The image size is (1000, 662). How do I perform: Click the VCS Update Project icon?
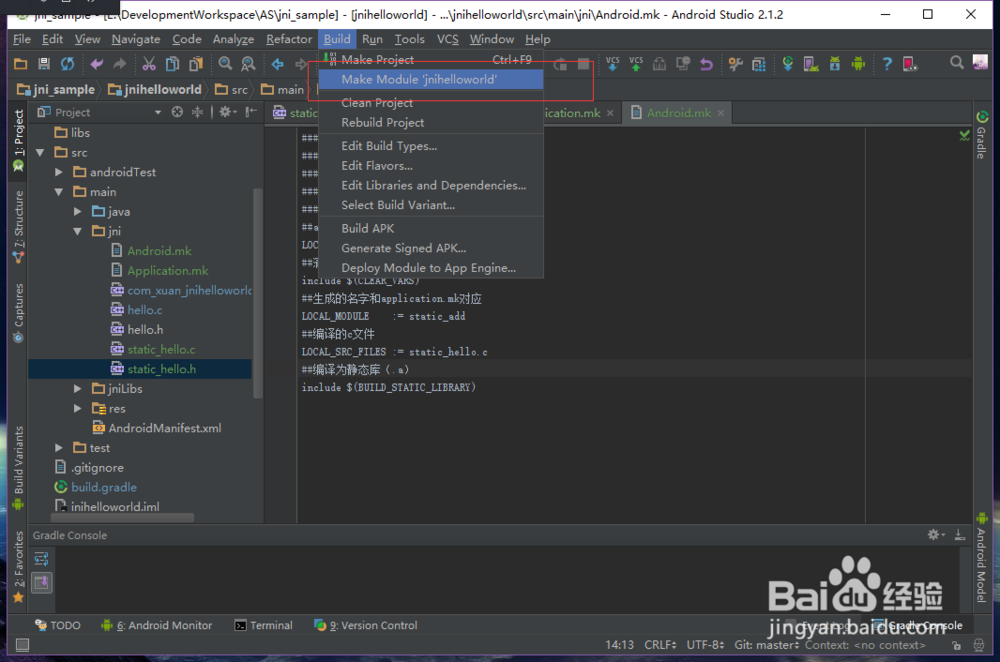(x=612, y=64)
